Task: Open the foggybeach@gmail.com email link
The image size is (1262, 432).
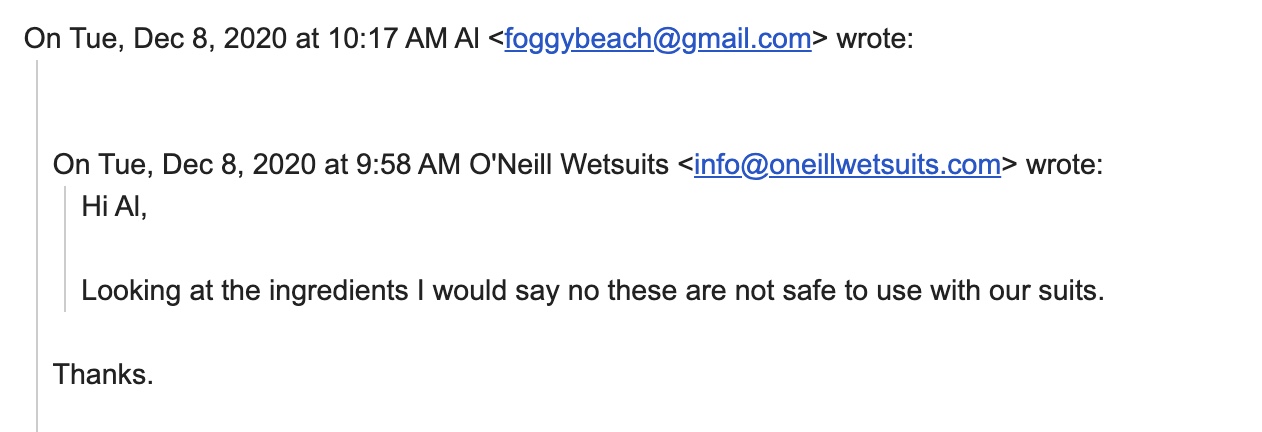Action: [657, 39]
